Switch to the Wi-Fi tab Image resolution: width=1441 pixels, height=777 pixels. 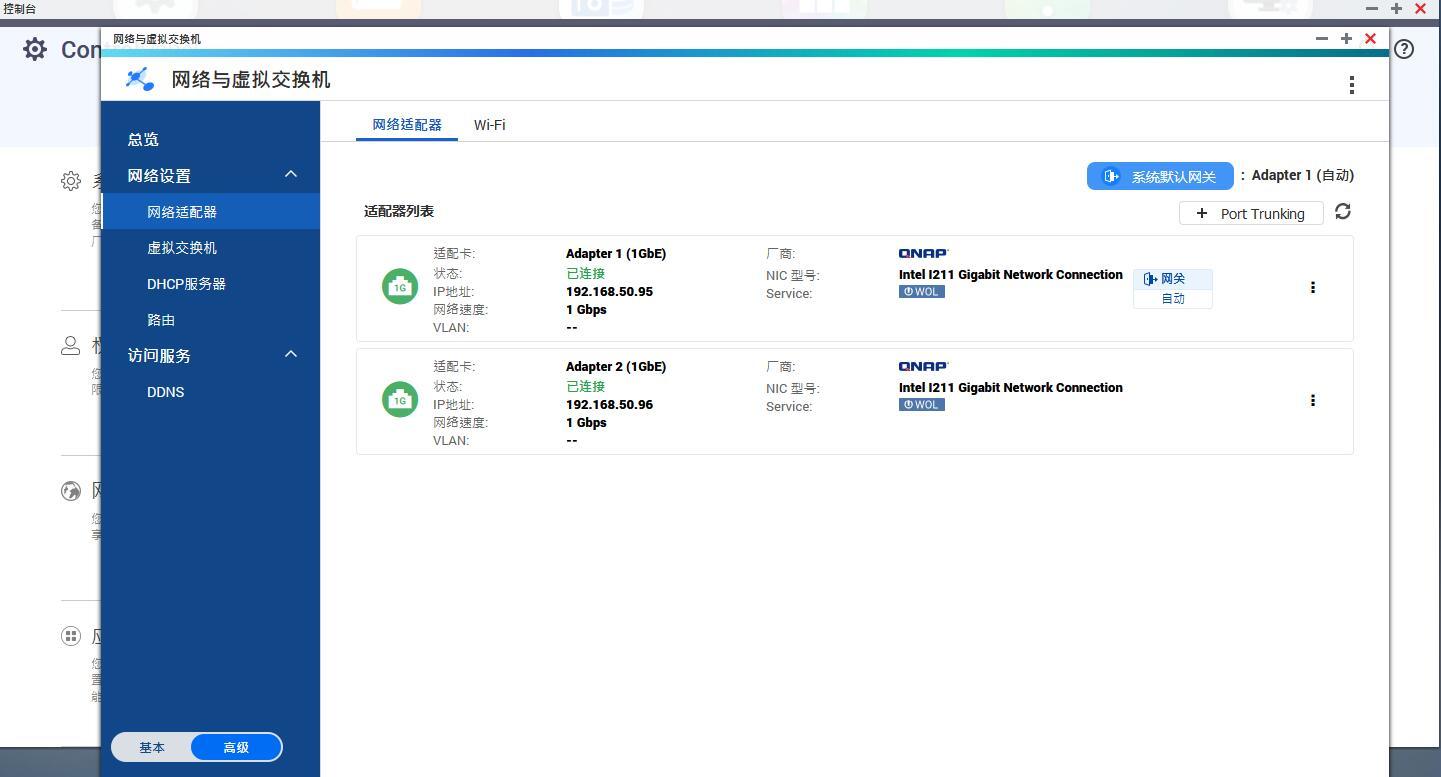pos(489,125)
